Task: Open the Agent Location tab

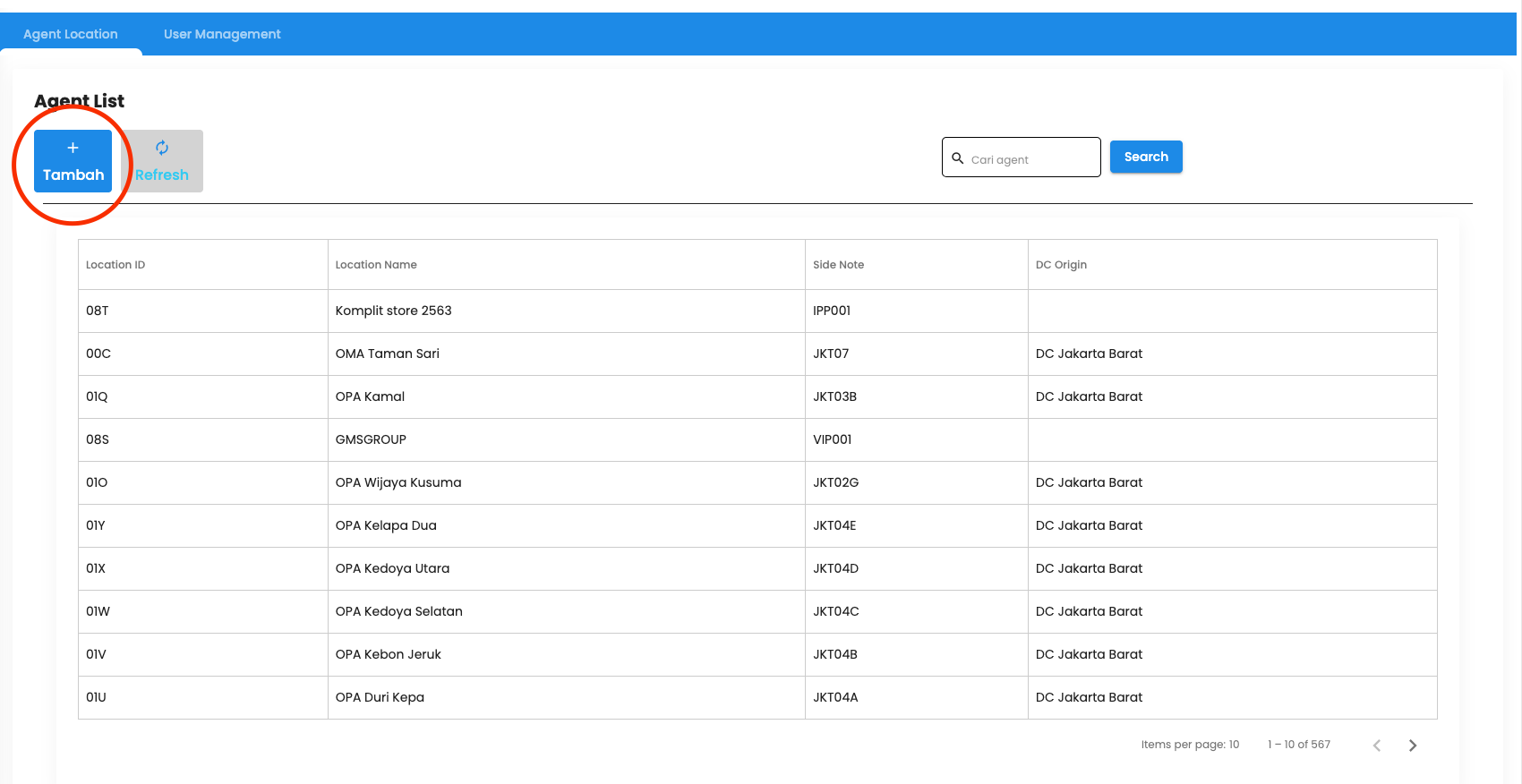Action: [71, 34]
